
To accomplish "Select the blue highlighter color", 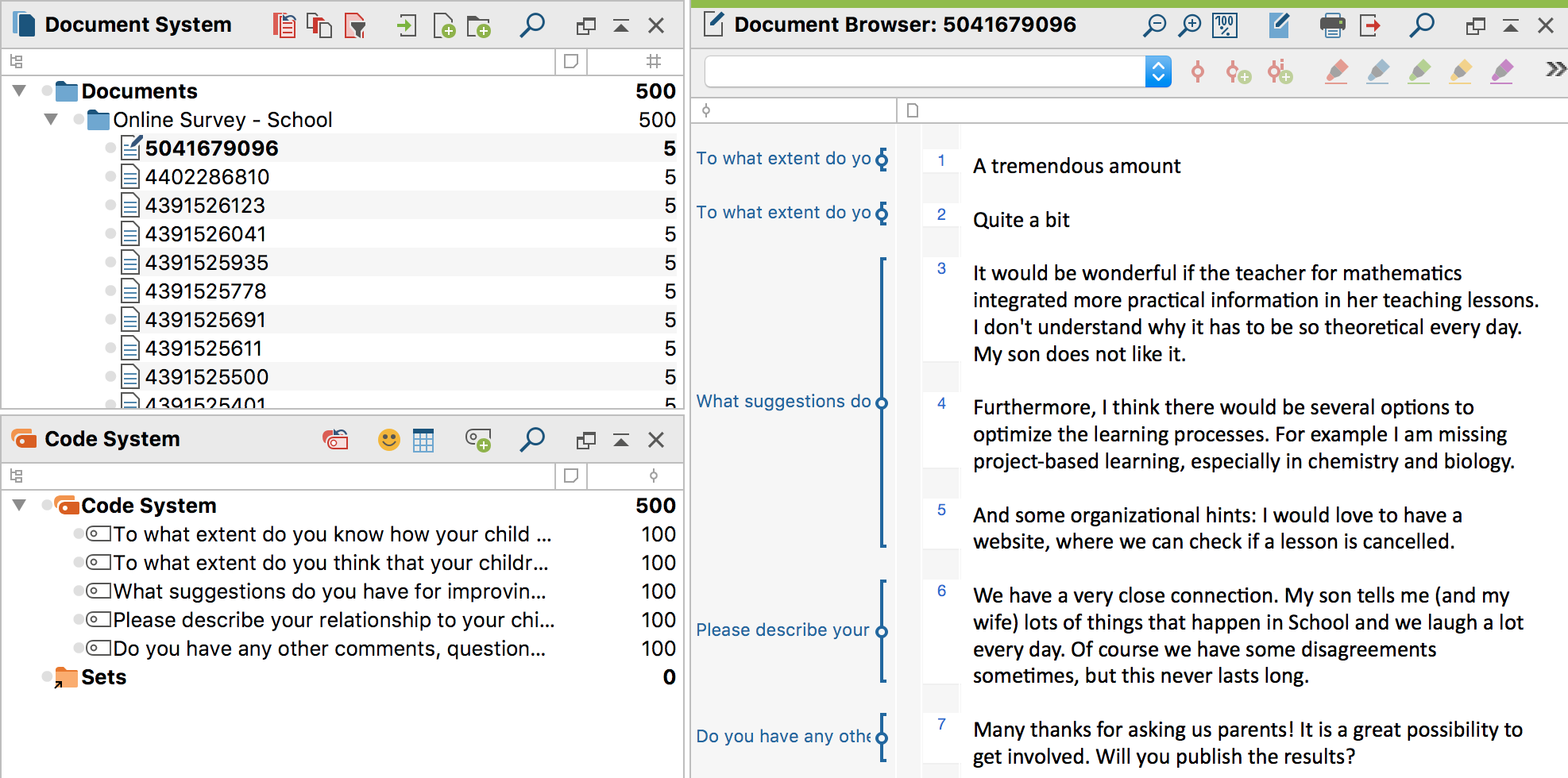I will 1378,72.
